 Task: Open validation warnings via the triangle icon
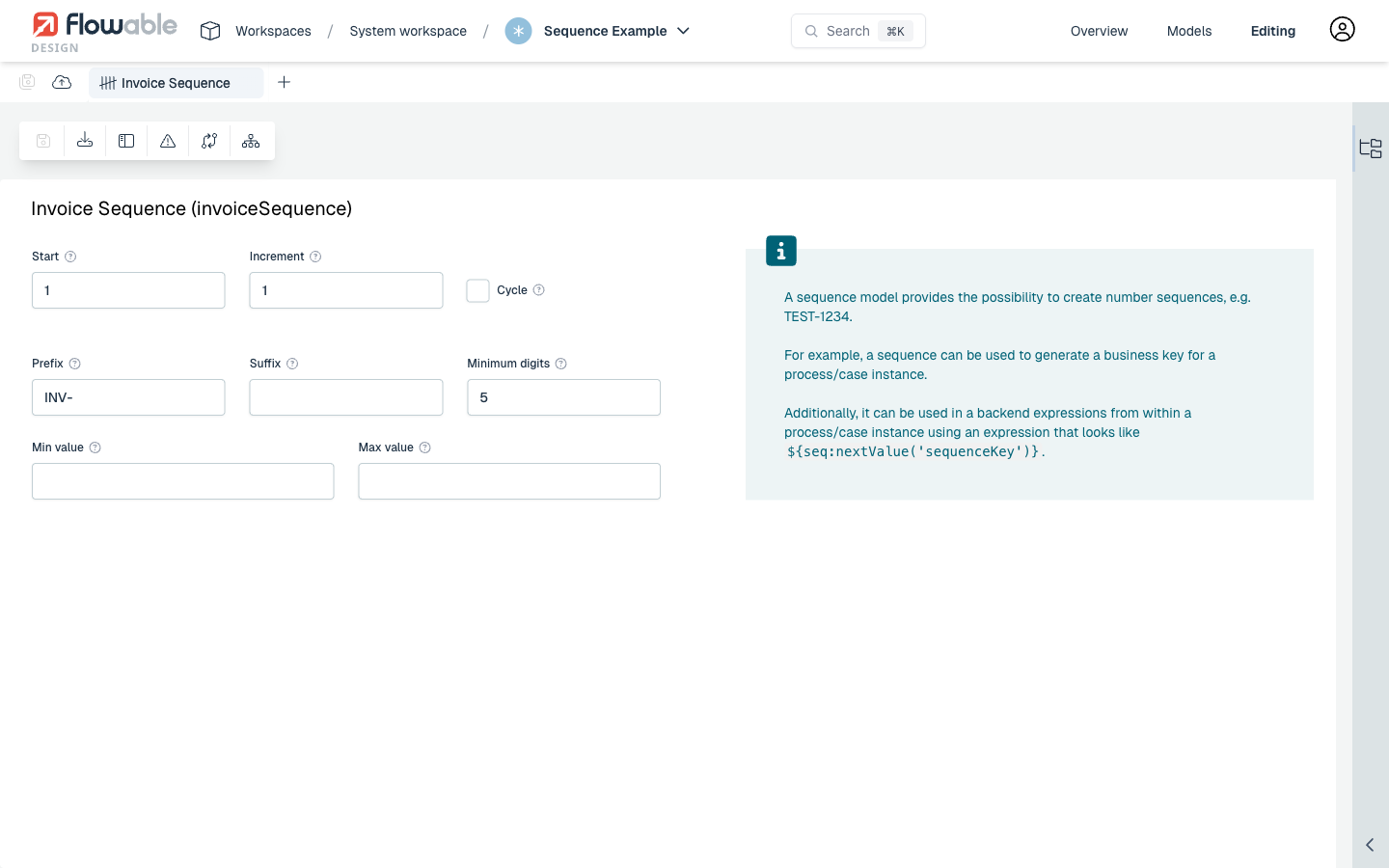pyautogui.click(x=167, y=140)
